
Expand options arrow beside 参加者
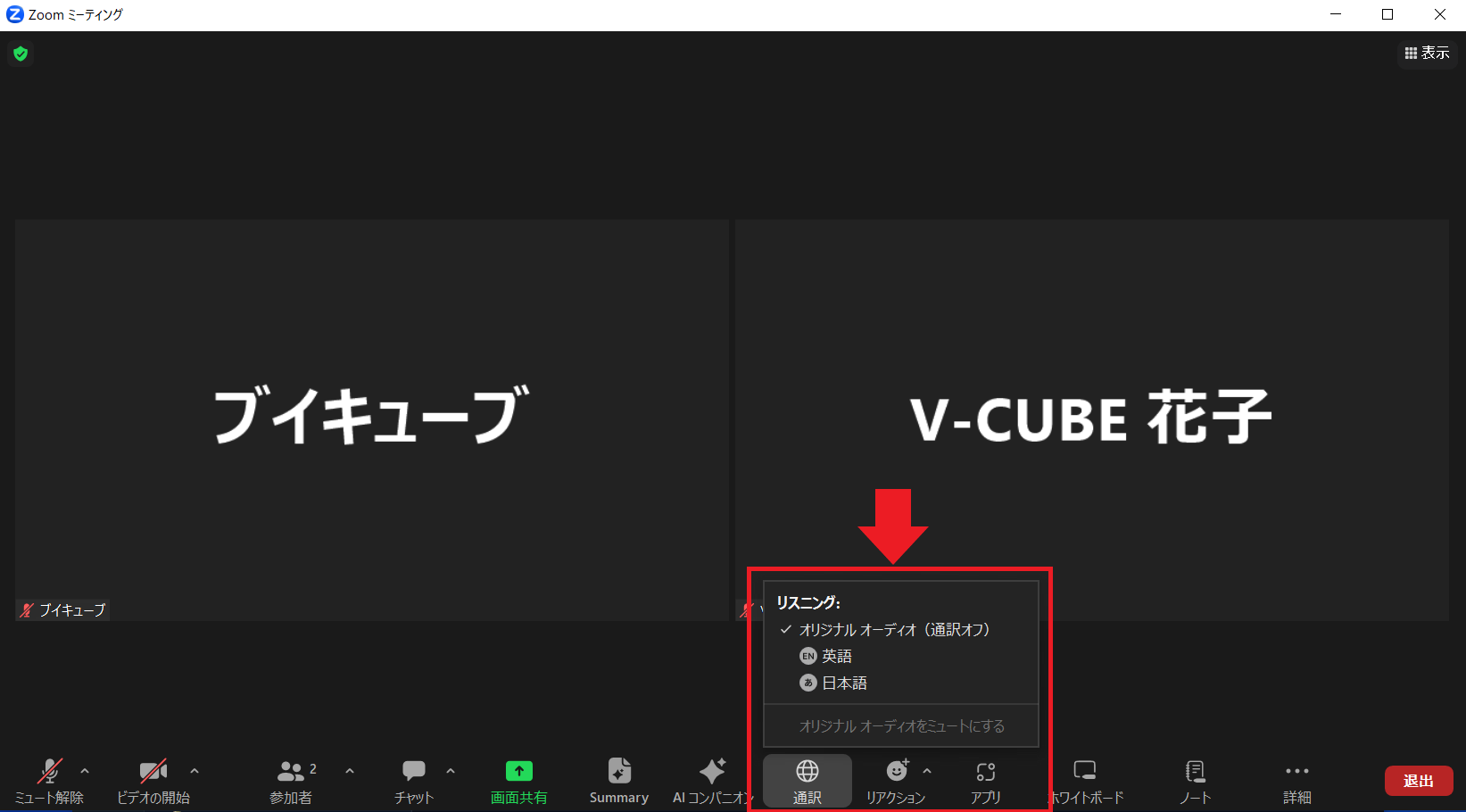[x=350, y=771]
